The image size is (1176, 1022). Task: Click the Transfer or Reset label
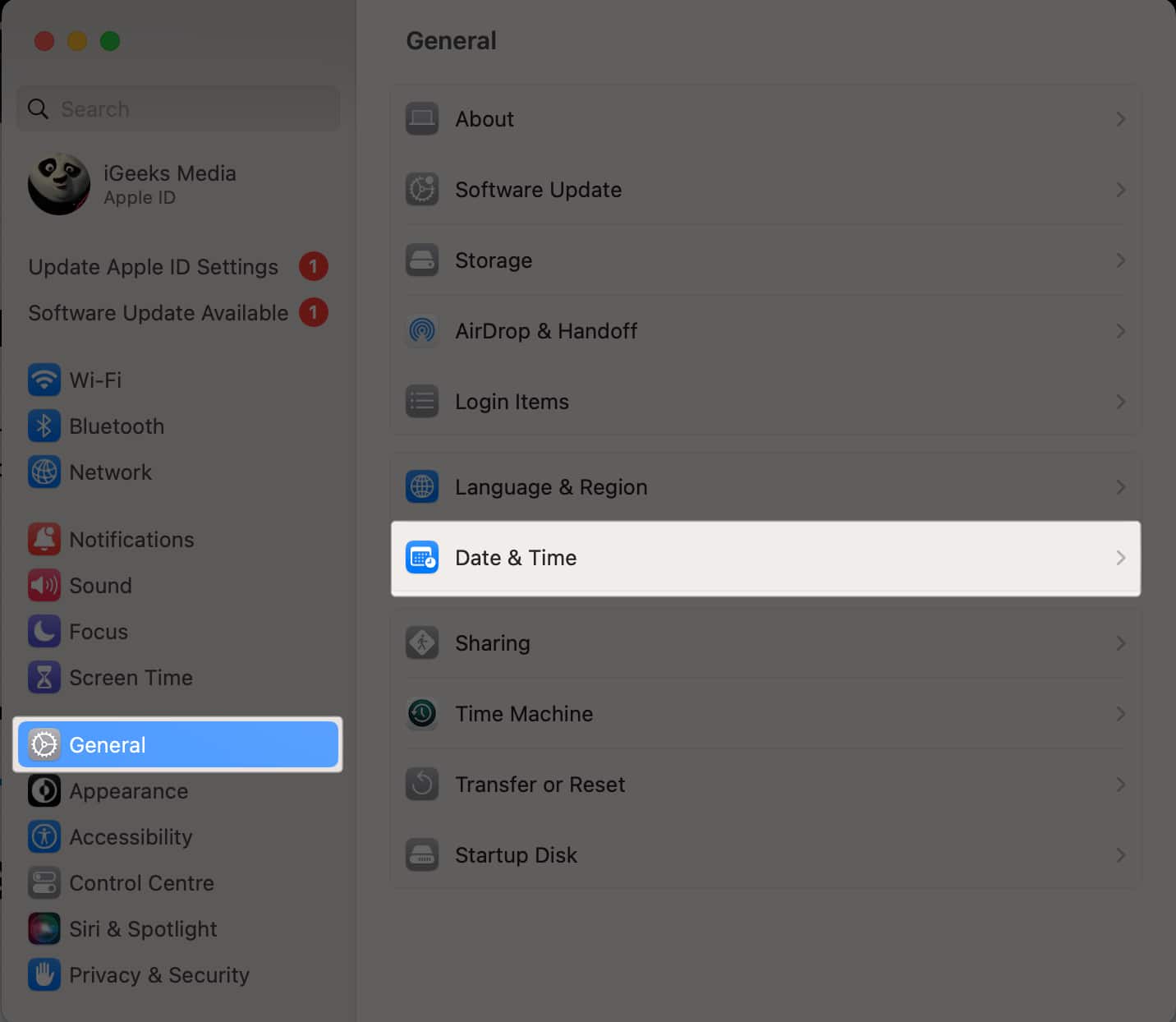click(540, 785)
